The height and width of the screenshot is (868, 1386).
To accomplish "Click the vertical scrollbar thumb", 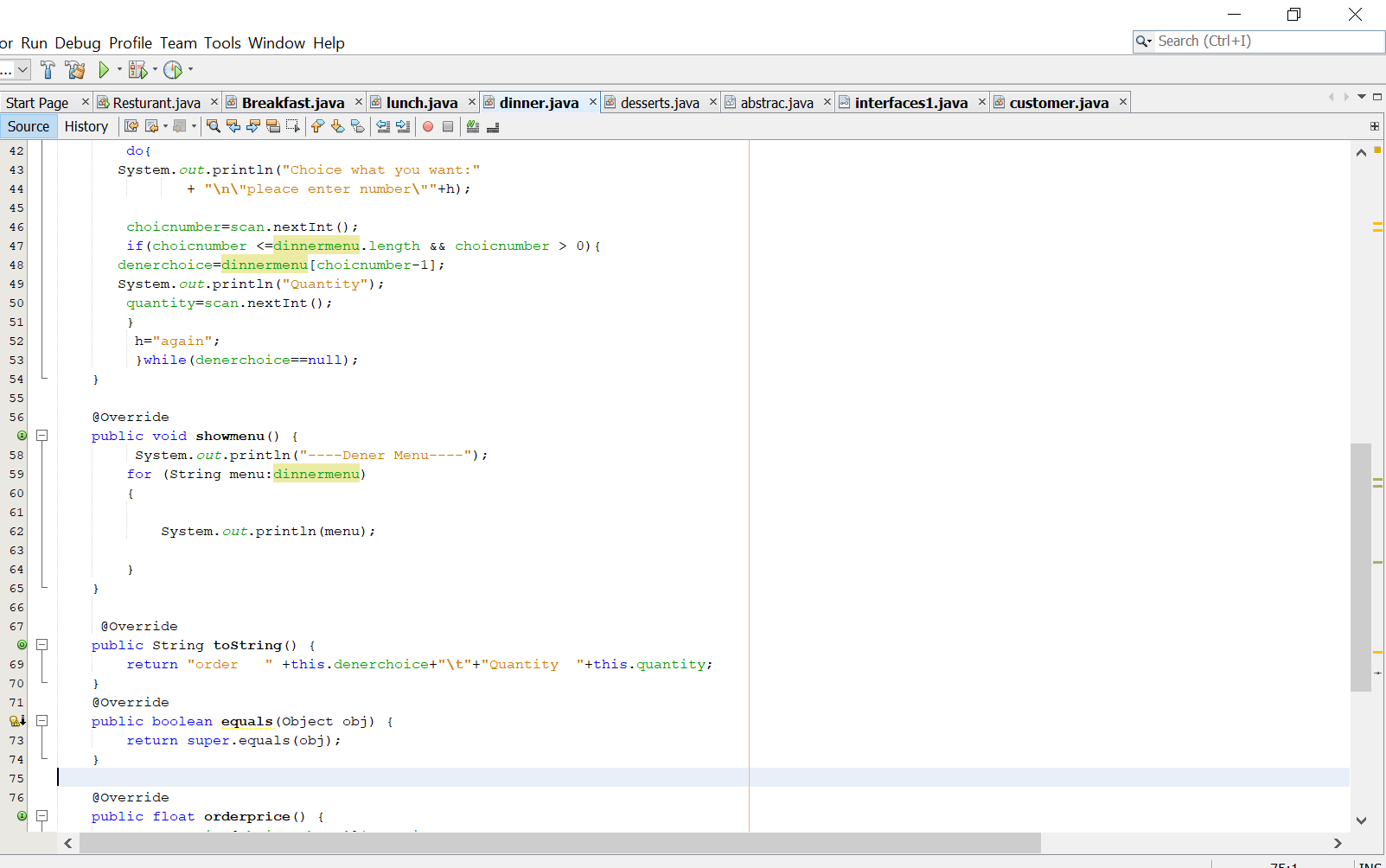I will coord(1361,567).
